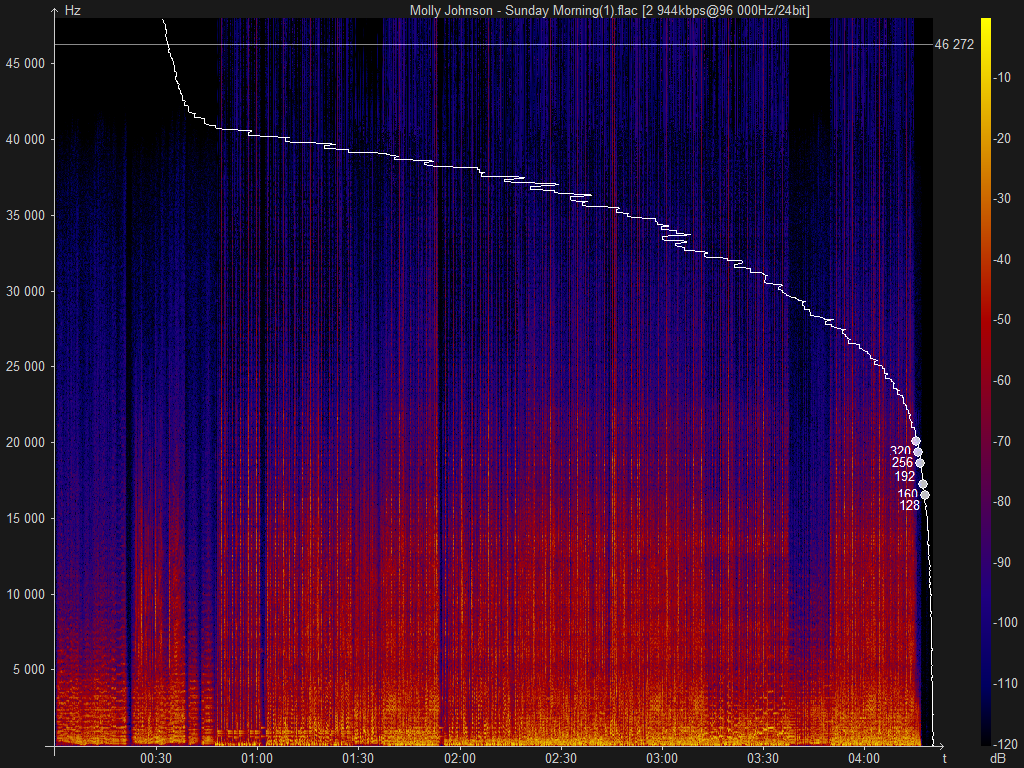Click the '-50' dB scale label
The height and width of the screenshot is (768, 1024).
coord(1002,319)
